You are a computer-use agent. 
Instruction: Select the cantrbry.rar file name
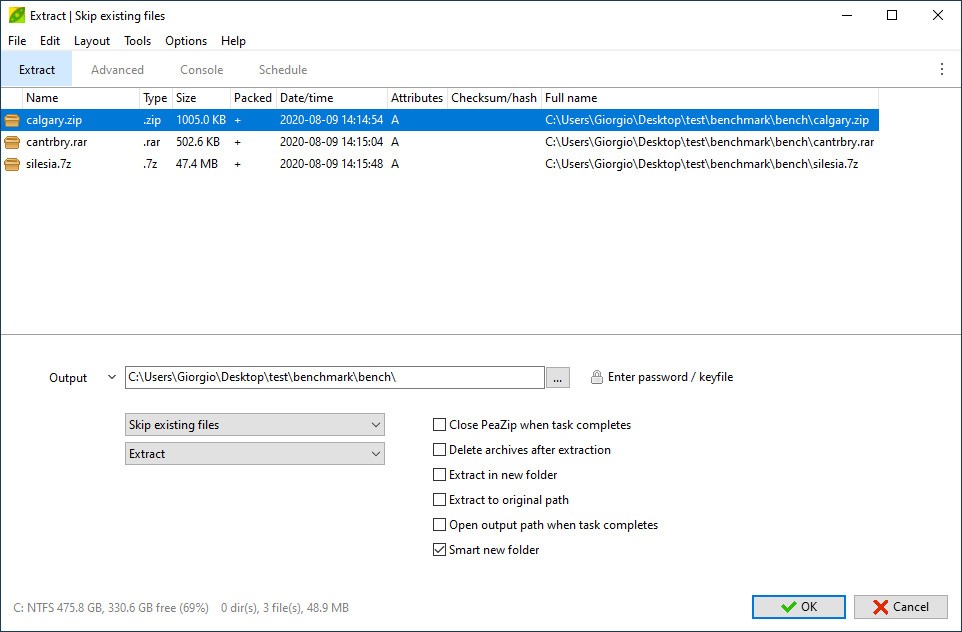[x=56, y=142]
